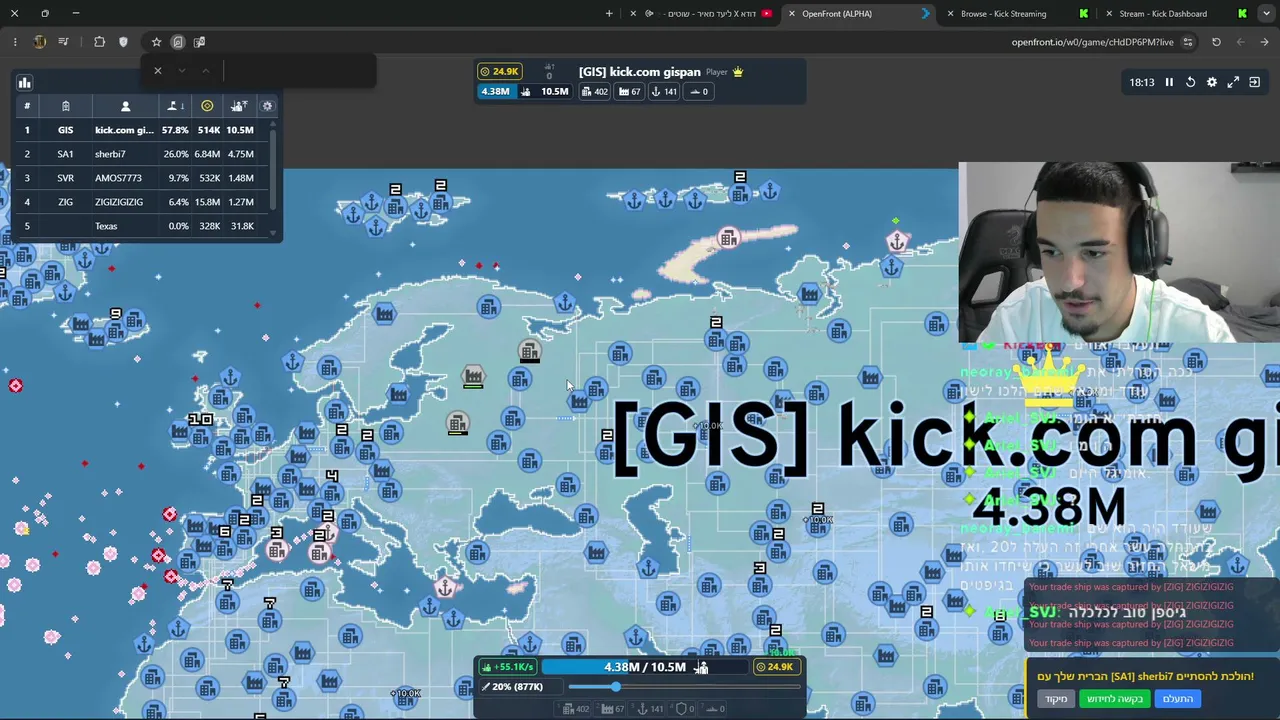Click the bottom gold 24.9K indicator
This screenshot has width=1280, height=720.
[x=775, y=667]
